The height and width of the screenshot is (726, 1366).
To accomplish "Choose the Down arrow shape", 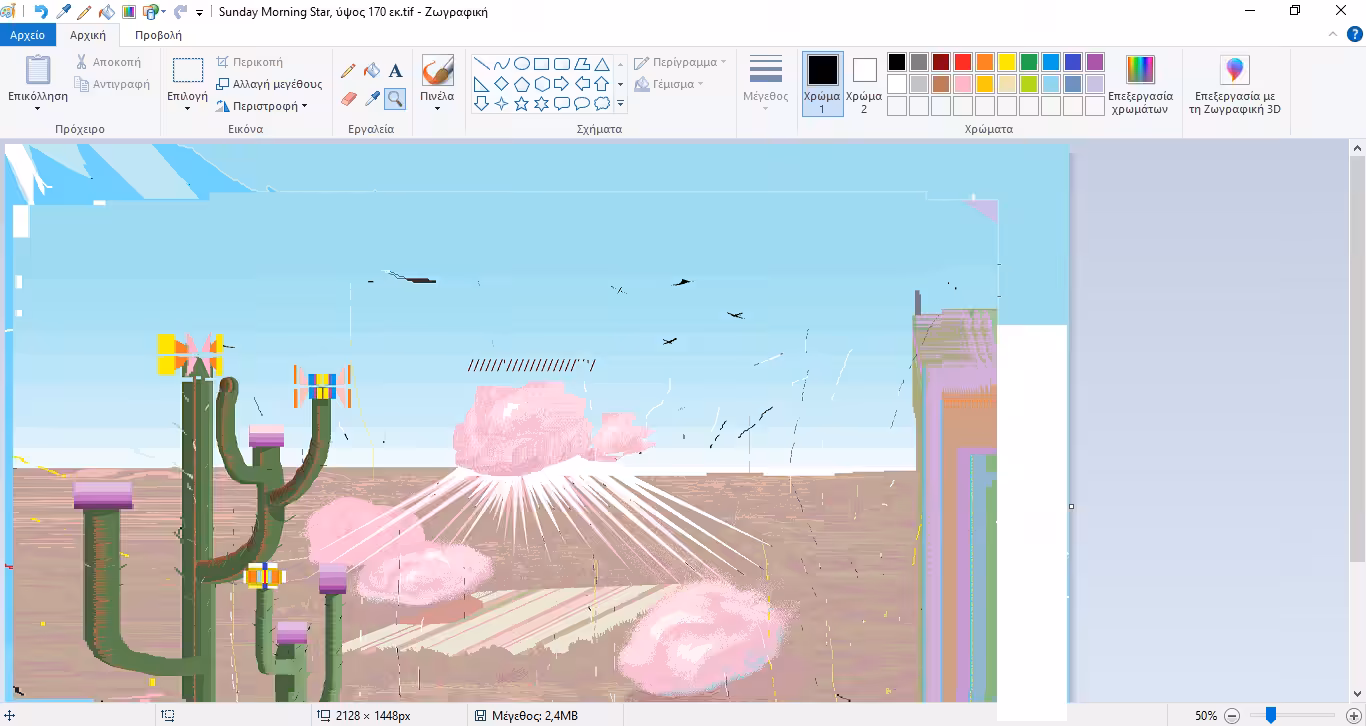I will (x=481, y=104).
